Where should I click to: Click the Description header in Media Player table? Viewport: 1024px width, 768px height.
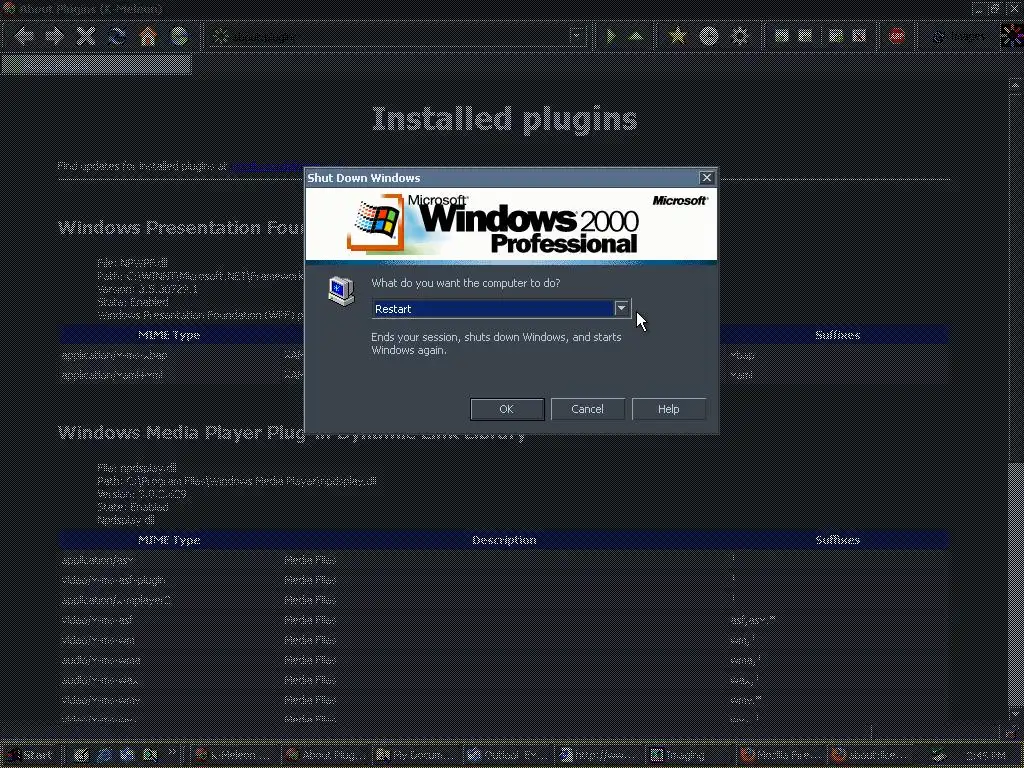point(504,540)
